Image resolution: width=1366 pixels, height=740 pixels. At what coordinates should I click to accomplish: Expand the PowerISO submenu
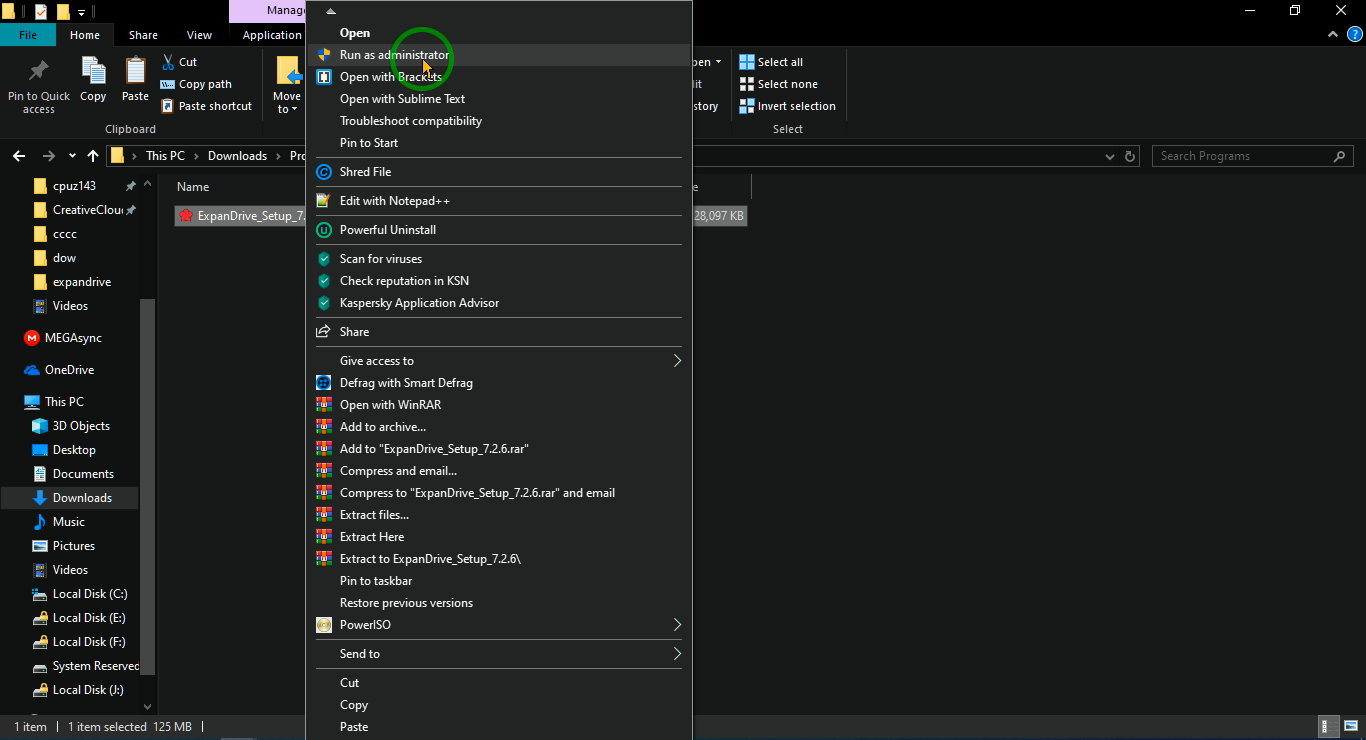click(x=498, y=625)
